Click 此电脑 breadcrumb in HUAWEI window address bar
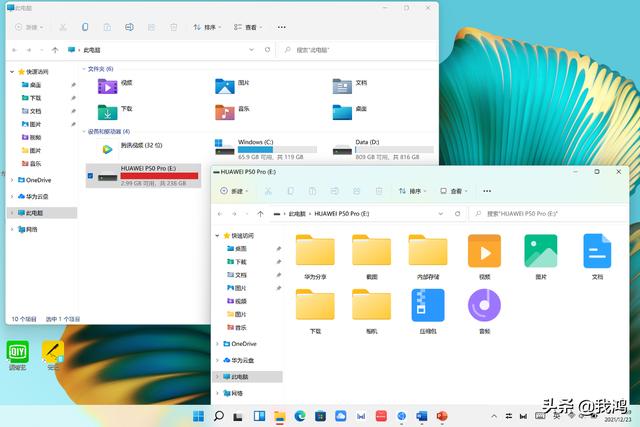640x427 pixels. coord(297,213)
